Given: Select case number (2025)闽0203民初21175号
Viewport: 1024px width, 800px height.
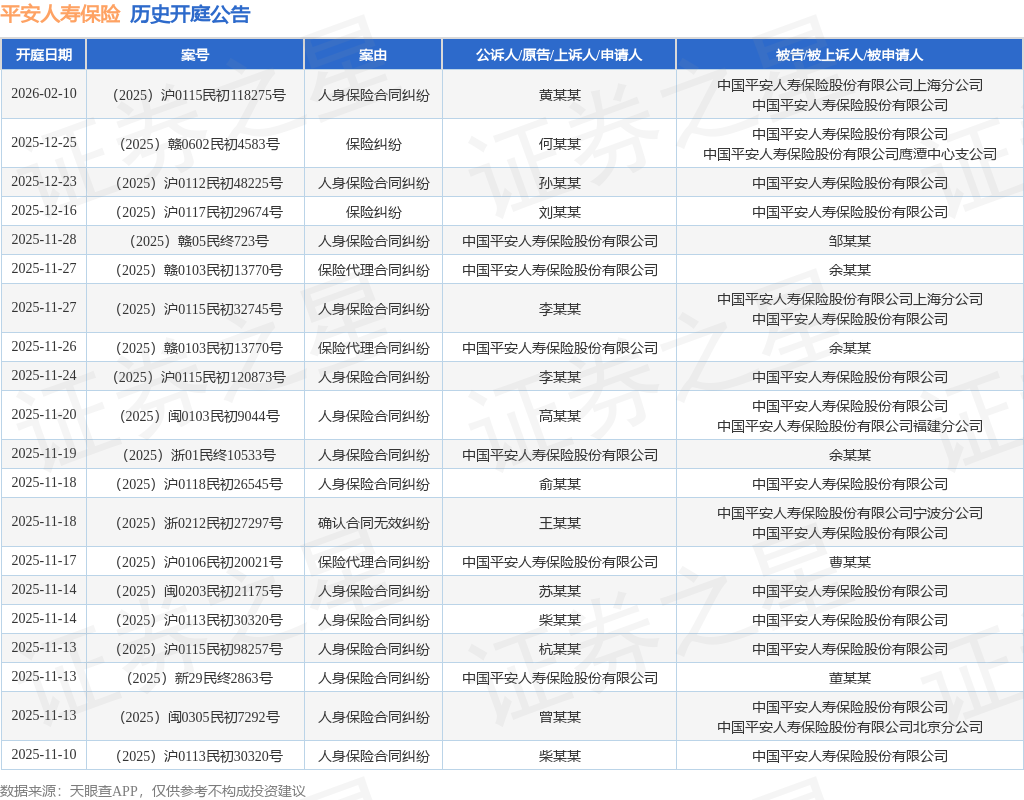Looking at the screenshot, I should [199, 592].
